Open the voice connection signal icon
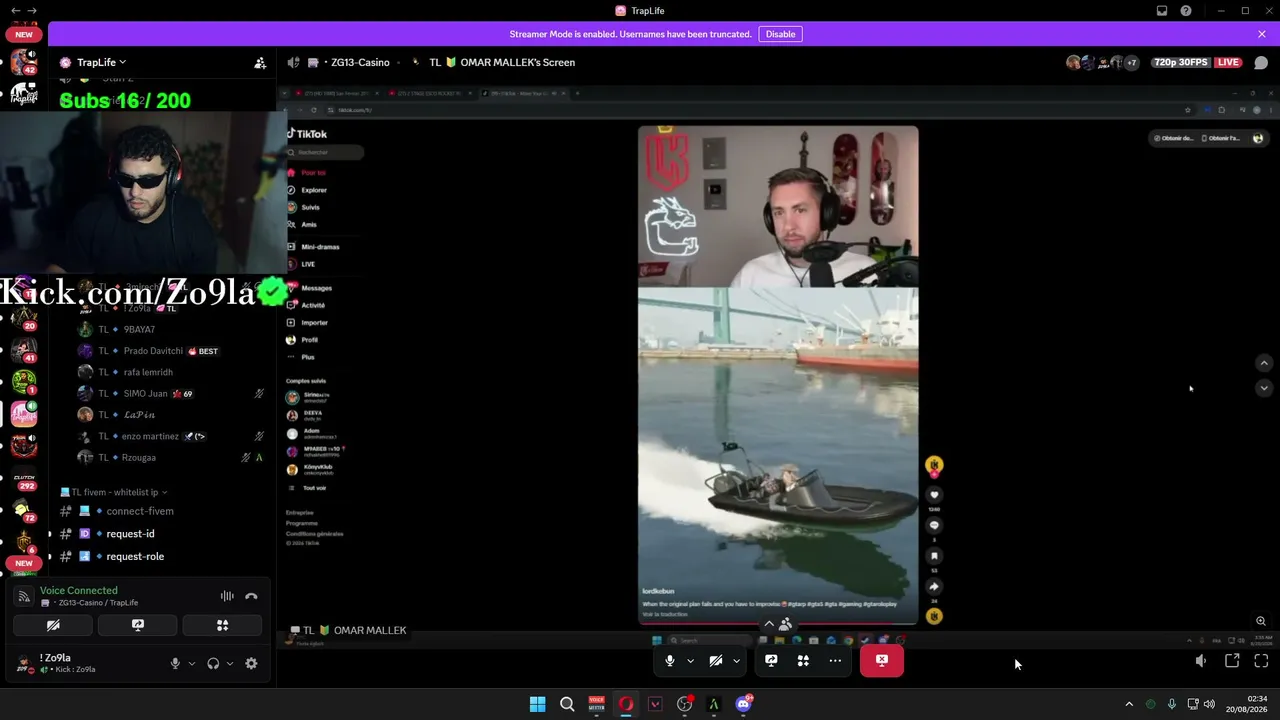Screen dimensions: 1280x720 tap(24, 596)
